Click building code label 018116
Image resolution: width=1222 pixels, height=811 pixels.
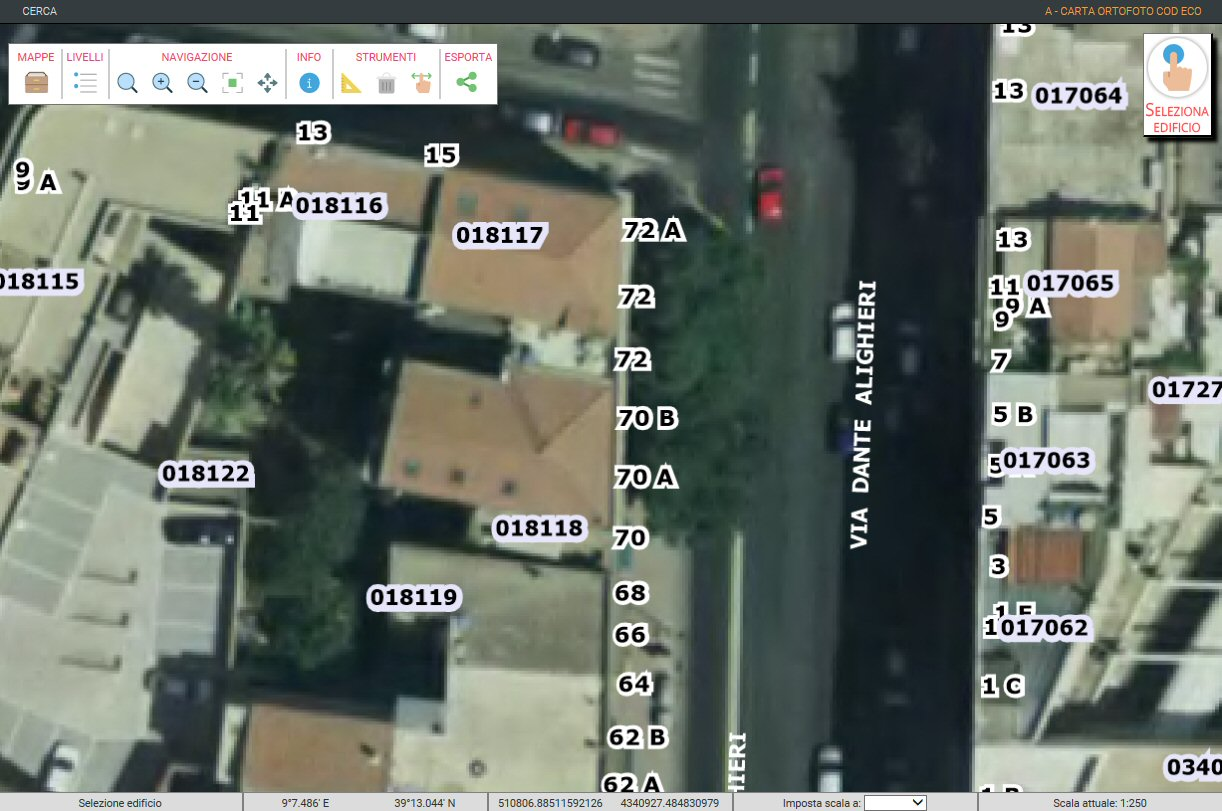pos(339,206)
